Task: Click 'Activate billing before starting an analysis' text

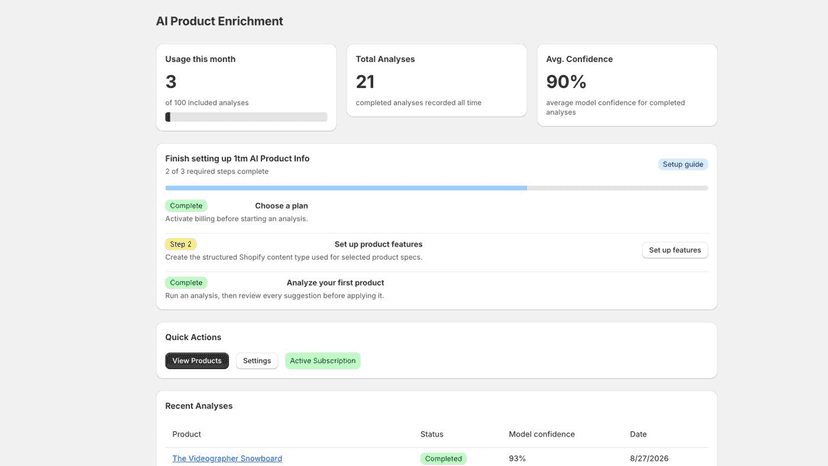Action: click(237, 218)
